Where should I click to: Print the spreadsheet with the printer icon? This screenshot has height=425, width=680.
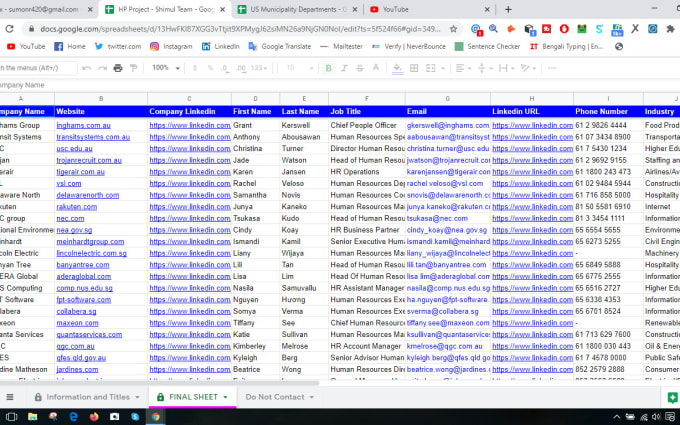pyautogui.click(x=118, y=68)
